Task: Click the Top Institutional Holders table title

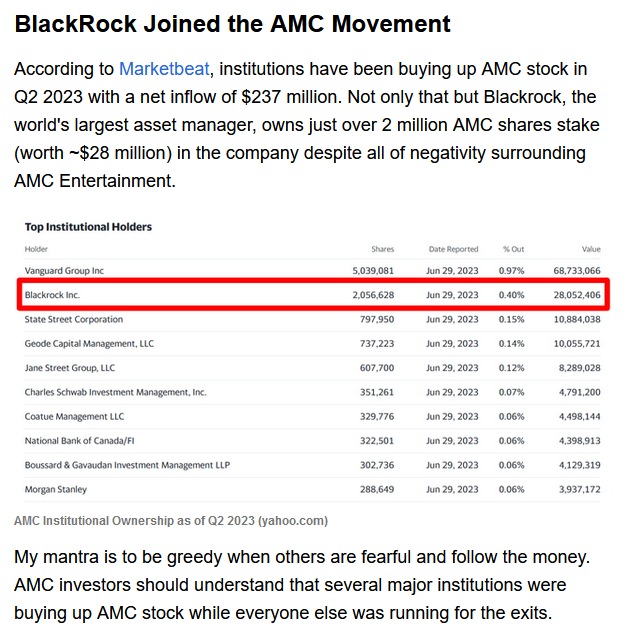Action: click(x=88, y=227)
